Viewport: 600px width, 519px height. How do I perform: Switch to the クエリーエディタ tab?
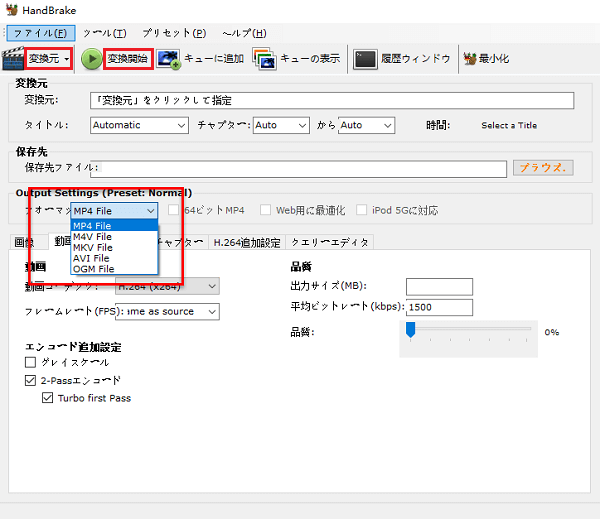329,242
